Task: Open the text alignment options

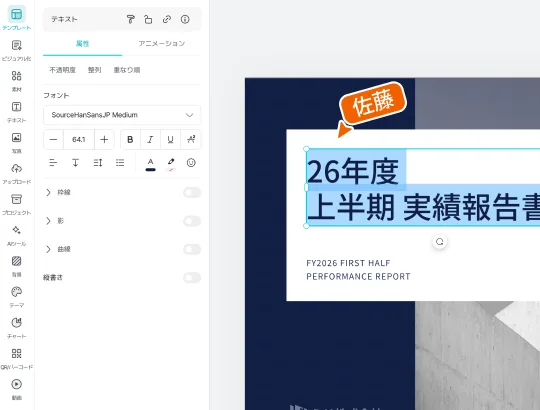Action: coord(53,162)
